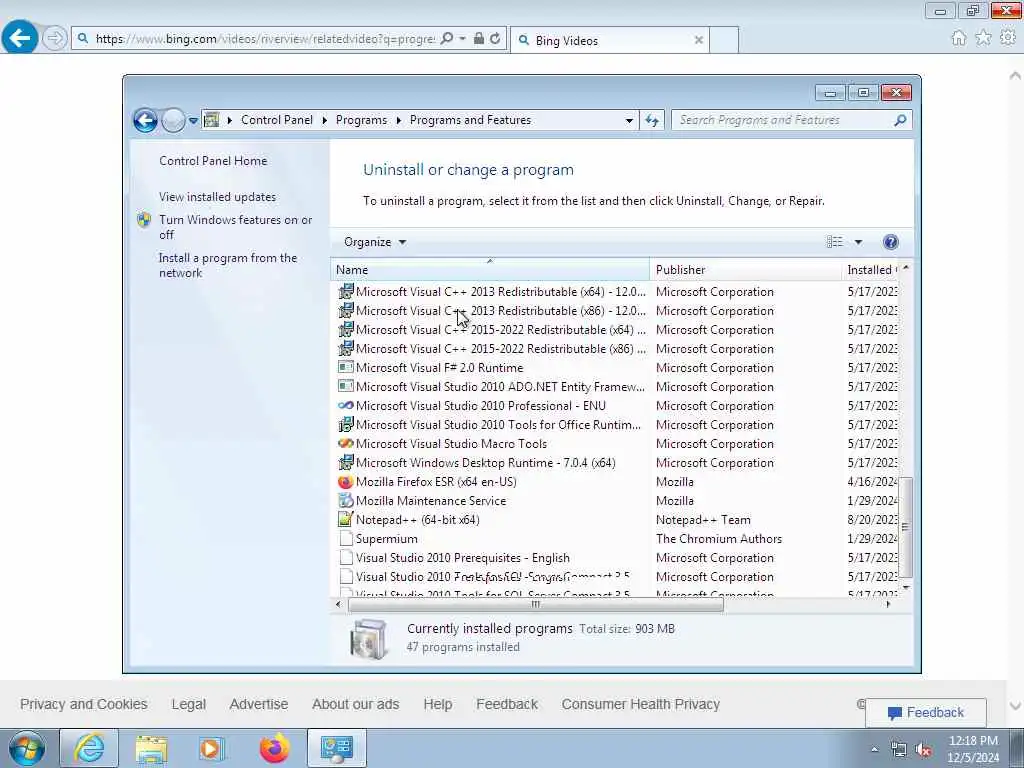
Task: Click the horizontal scrollbar right arrow
Action: point(888,604)
